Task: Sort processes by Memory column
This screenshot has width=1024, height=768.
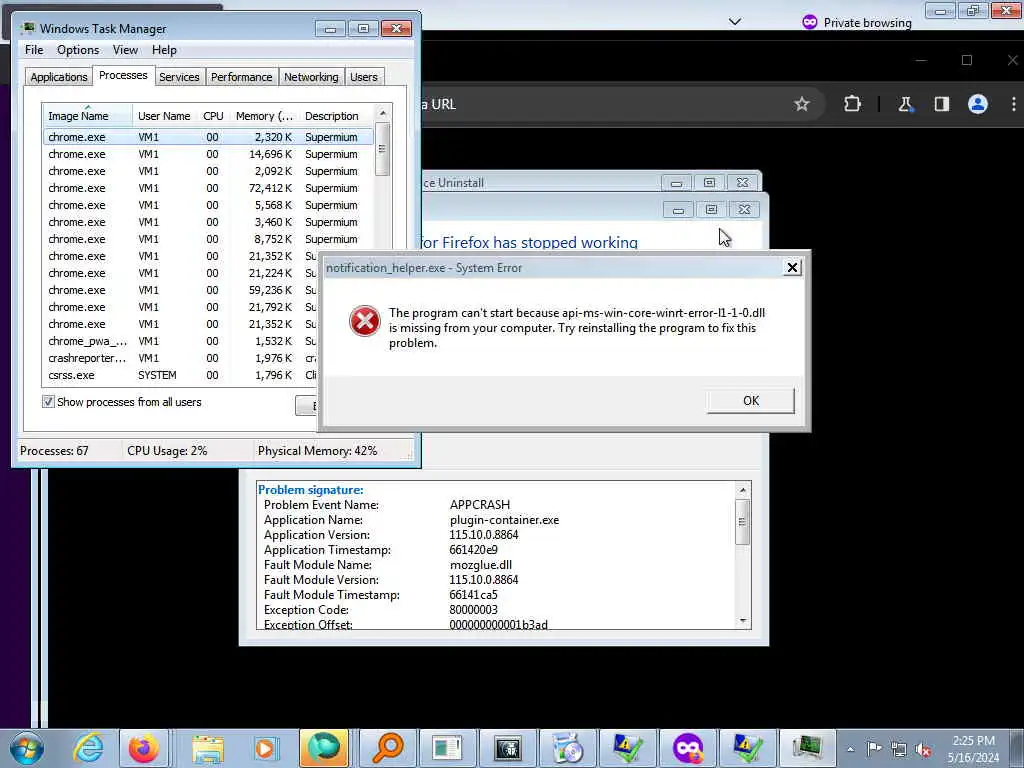Action: tap(264, 116)
